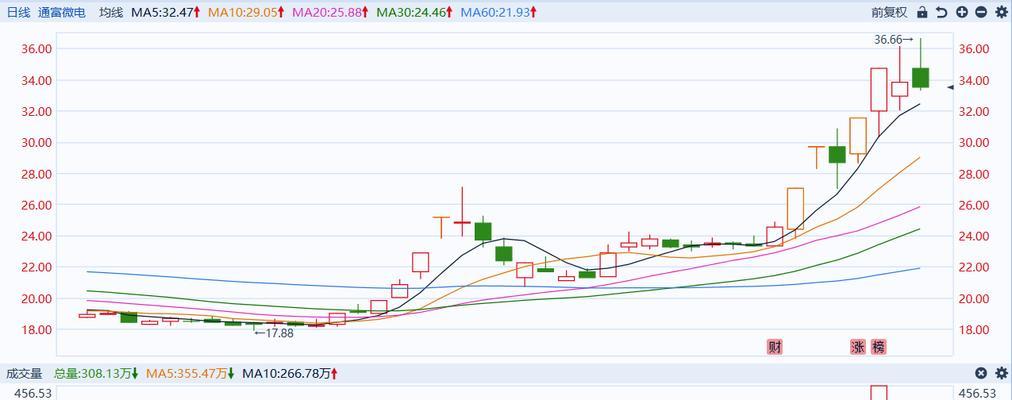Open chart settings gear in top bar
This screenshot has width=1012, height=400.
[1001, 12]
